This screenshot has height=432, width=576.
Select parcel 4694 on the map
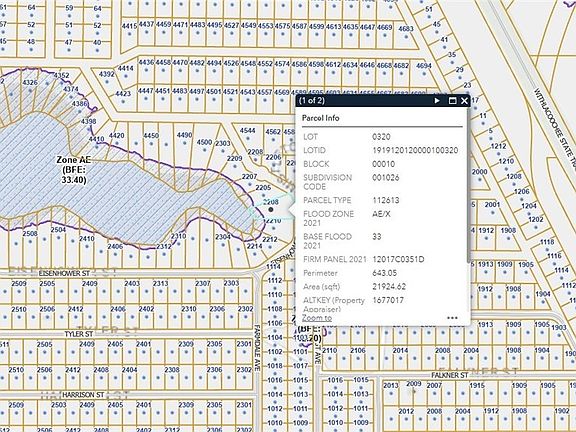click(x=424, y=66)
